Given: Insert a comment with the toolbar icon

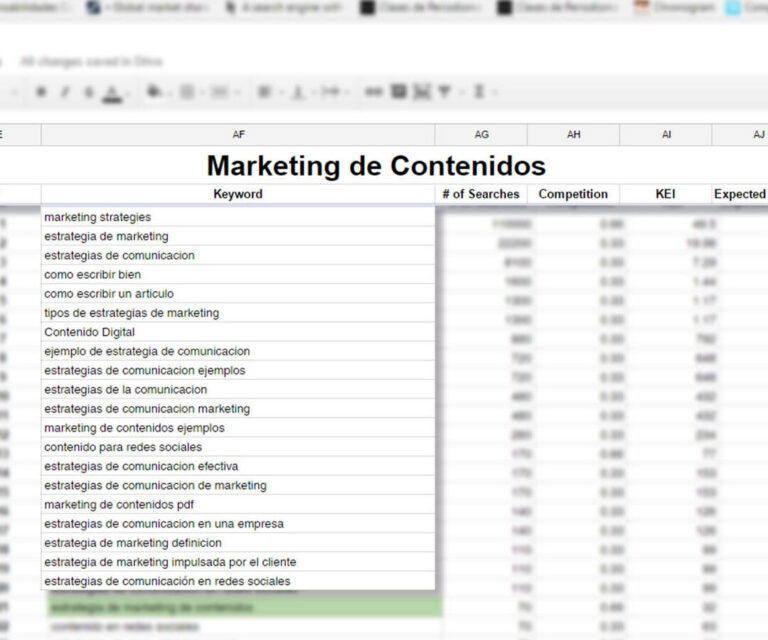Looking at the screenshot, I should click(x=399, y=91).
